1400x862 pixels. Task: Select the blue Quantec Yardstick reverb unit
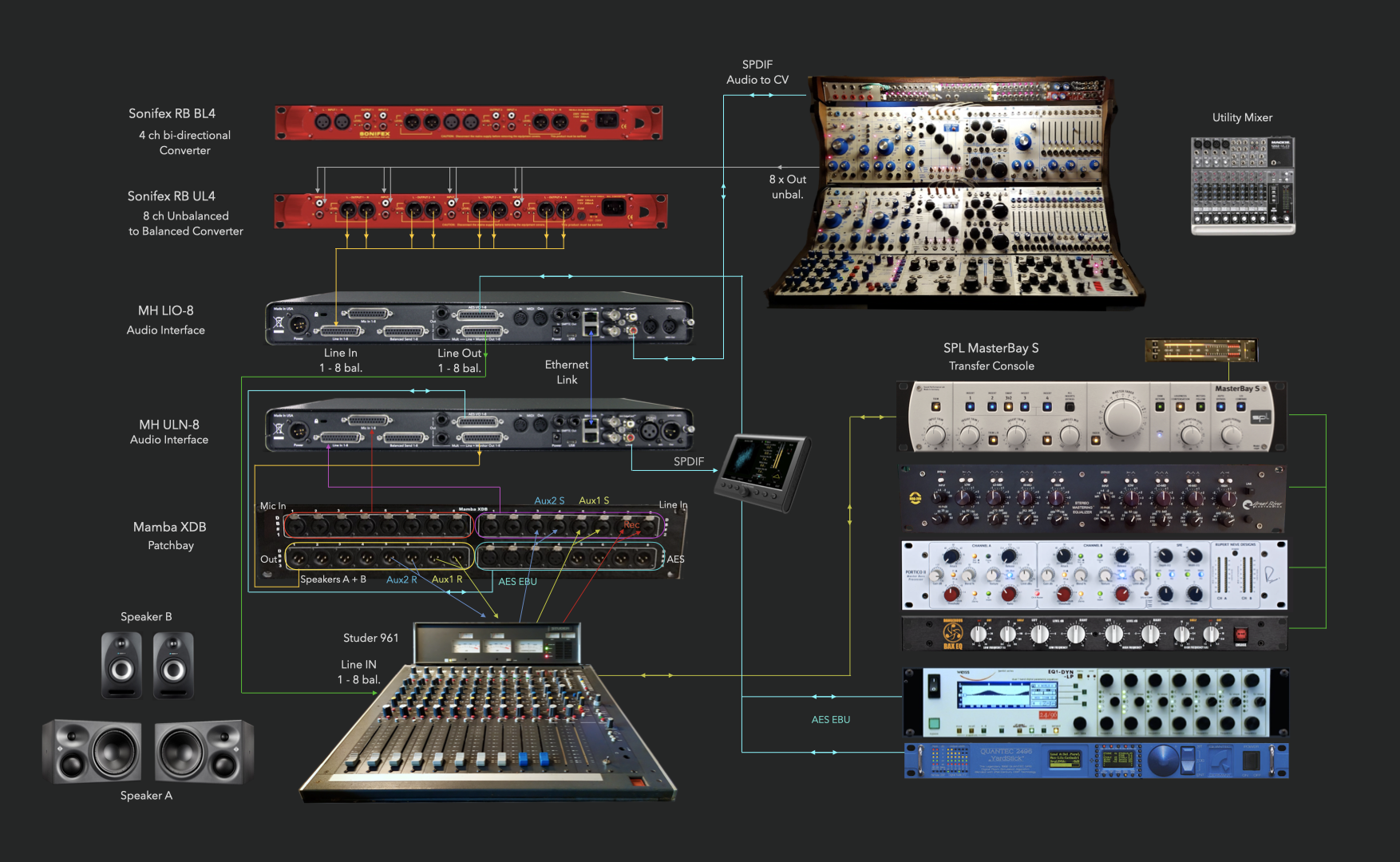1095,761
